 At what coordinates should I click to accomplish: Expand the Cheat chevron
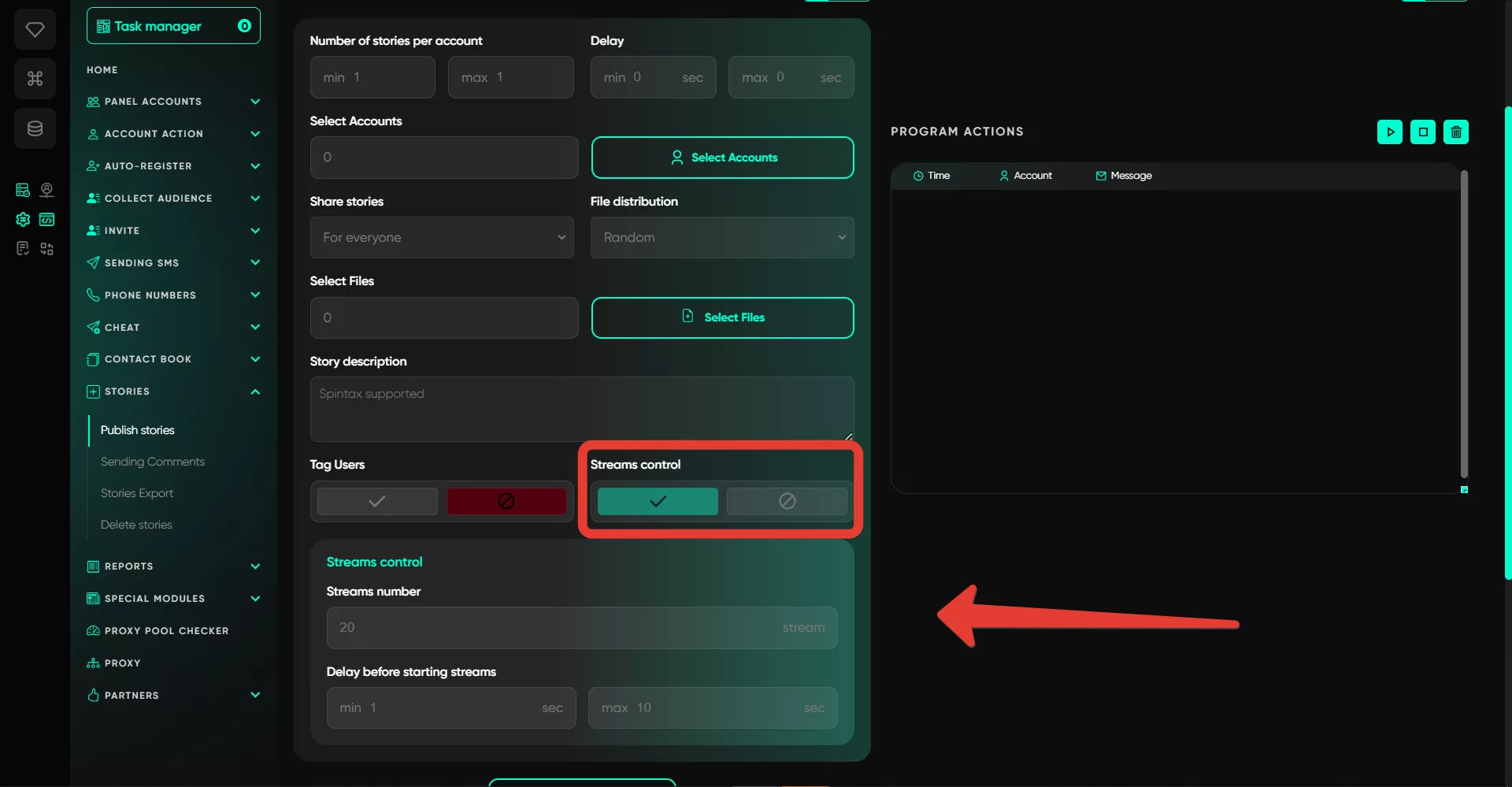coord(255,327)
